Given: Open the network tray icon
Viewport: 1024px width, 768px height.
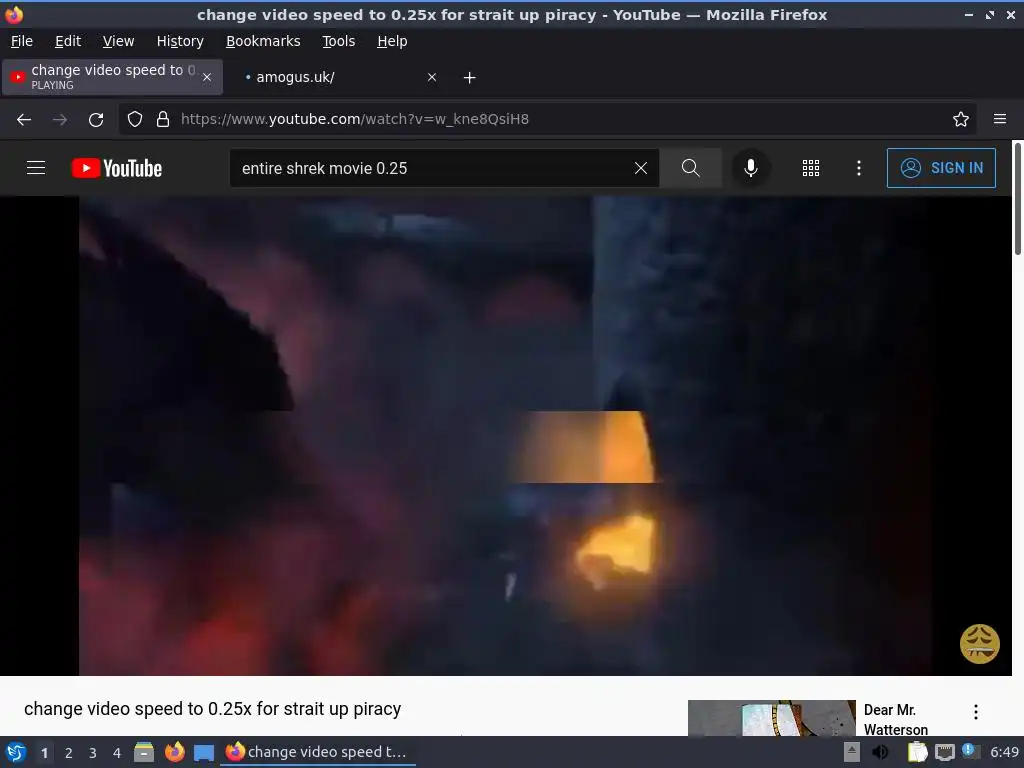Looking at the screenshot, I should point(944,752).
